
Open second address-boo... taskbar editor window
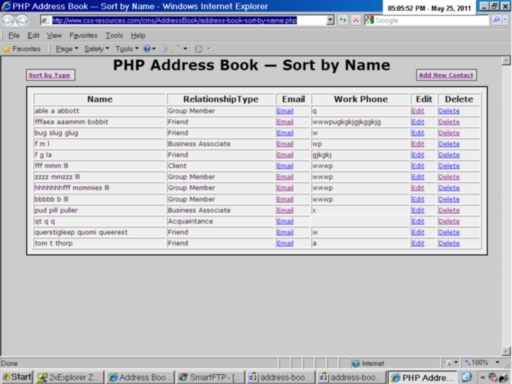tap(351, 377)
